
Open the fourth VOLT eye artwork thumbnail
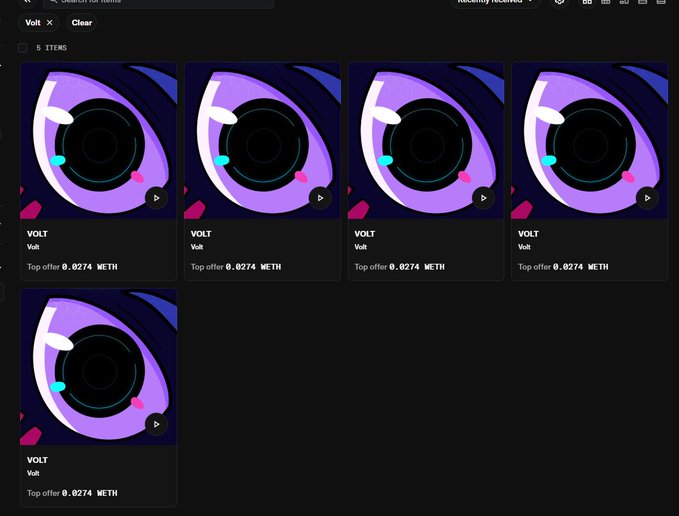(589, 141)
